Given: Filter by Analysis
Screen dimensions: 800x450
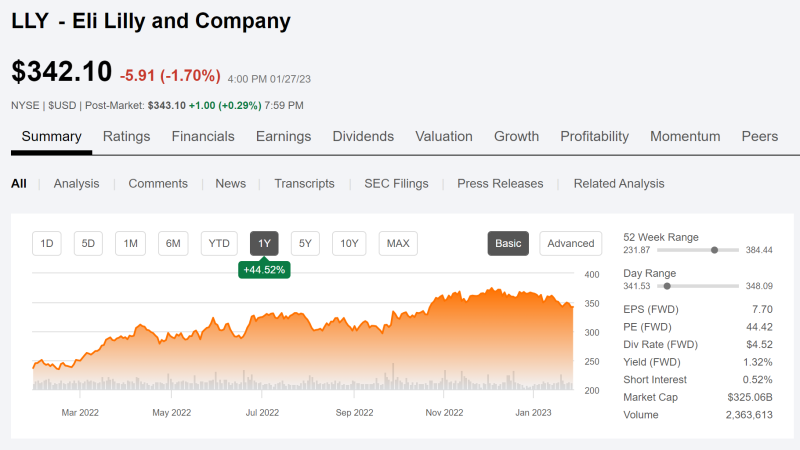Looking at the screenshot, I should 77,184.
